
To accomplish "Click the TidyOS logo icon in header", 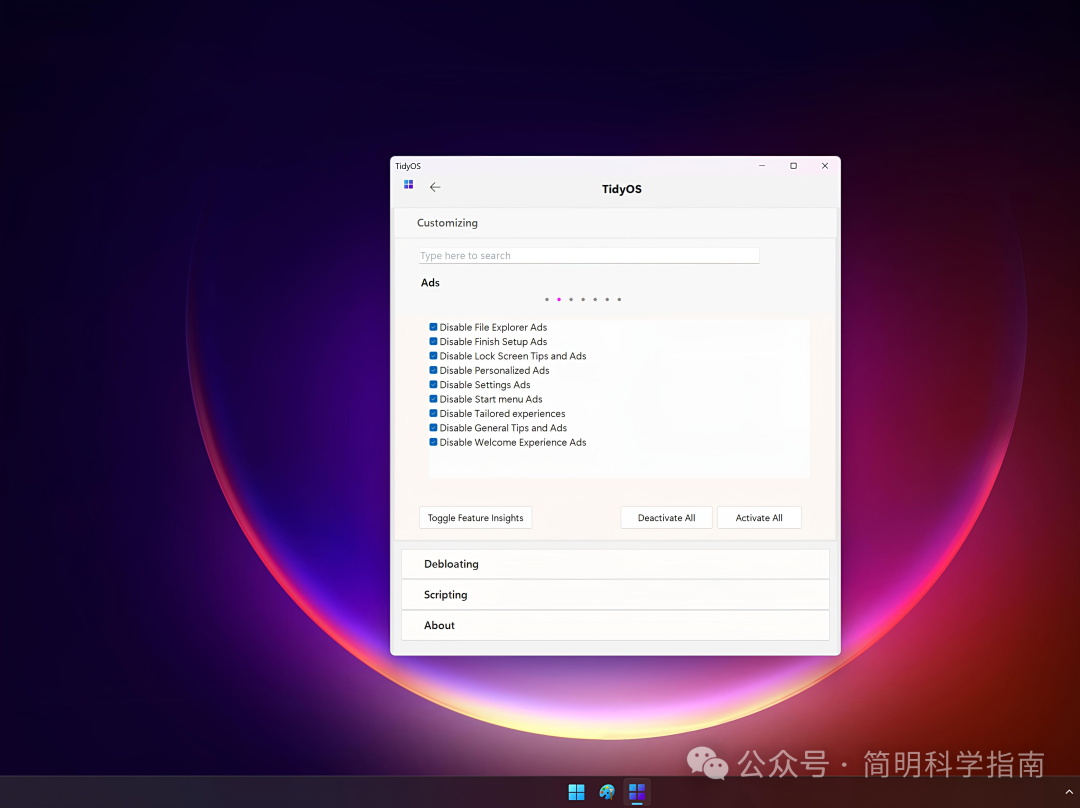I will 408,185.
